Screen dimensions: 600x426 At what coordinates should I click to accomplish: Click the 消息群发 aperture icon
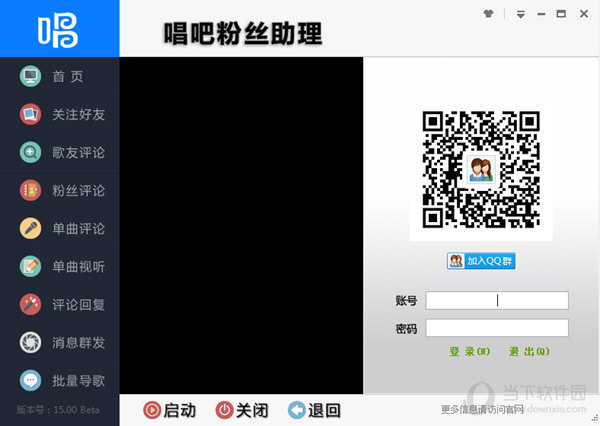30,342
